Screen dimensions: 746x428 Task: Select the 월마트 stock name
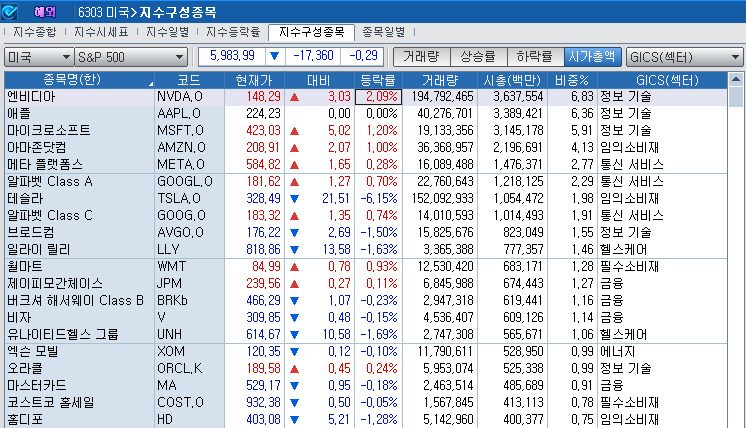click(x=25, y=267)
